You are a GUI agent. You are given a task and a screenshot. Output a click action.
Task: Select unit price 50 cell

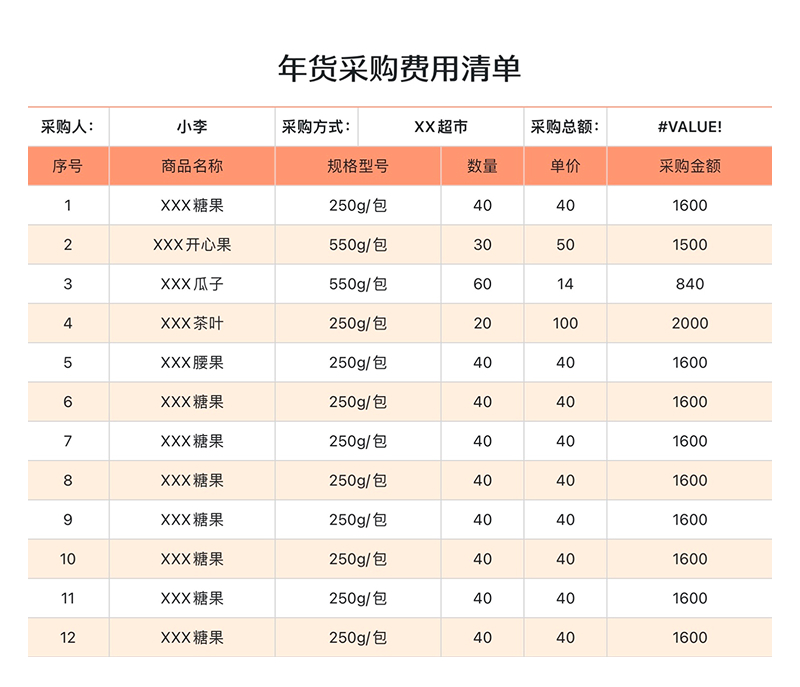565,245
